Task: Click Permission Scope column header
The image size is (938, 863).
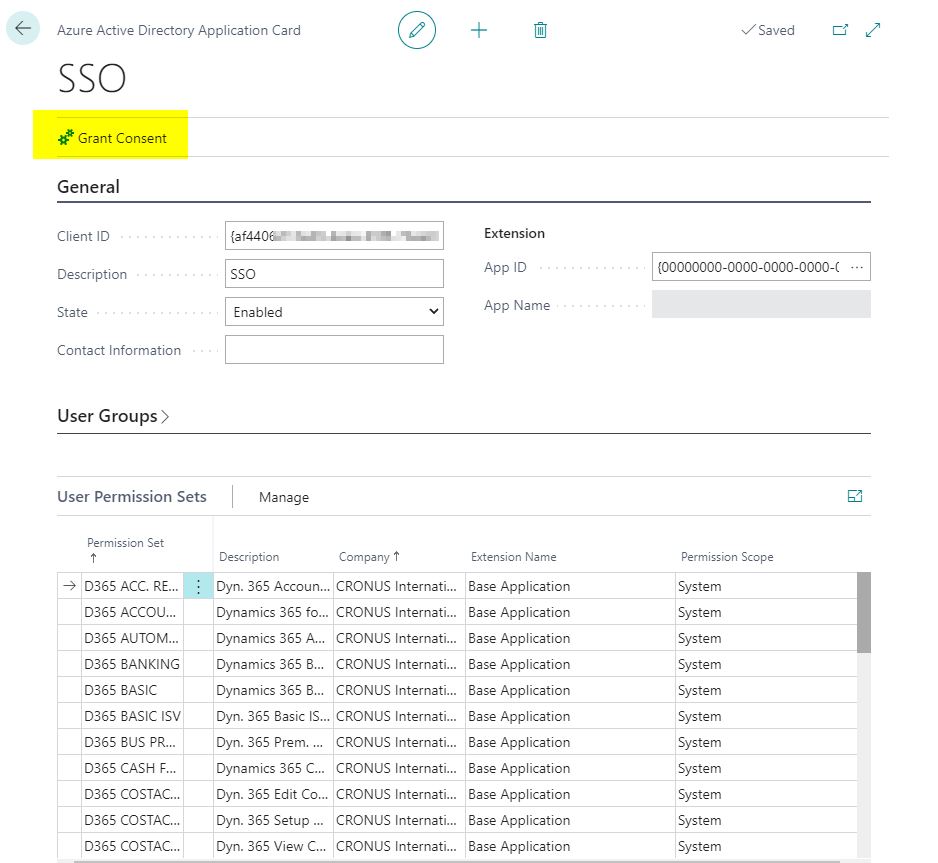Action: [x=727, y=557]
